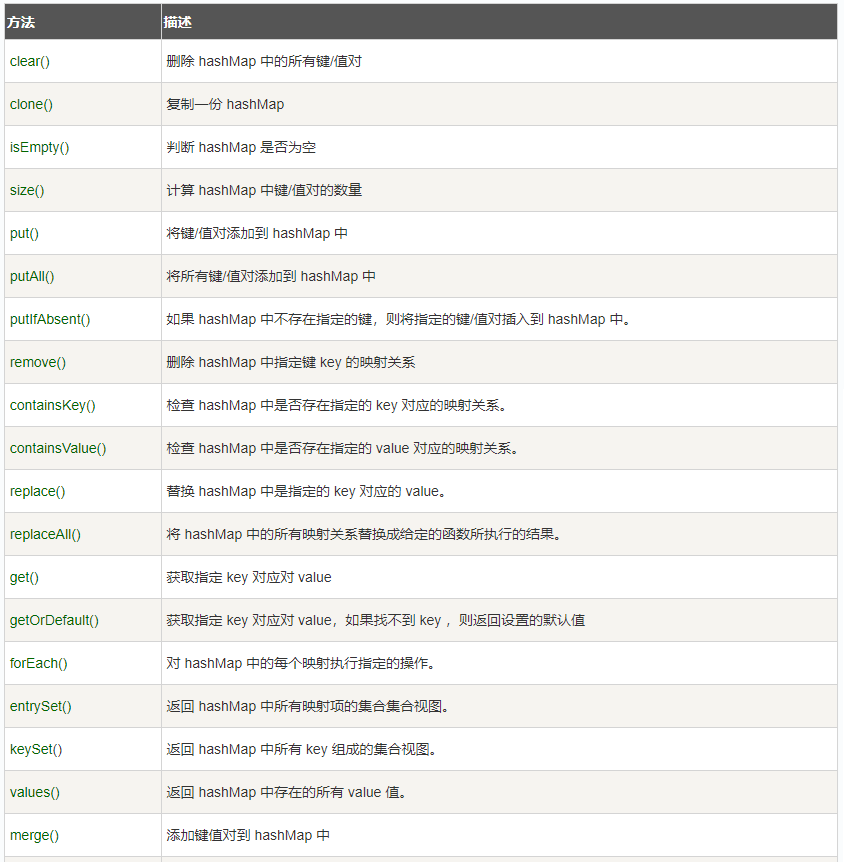Open the get() method link
The image size is (844, 862).
[24, 577]
